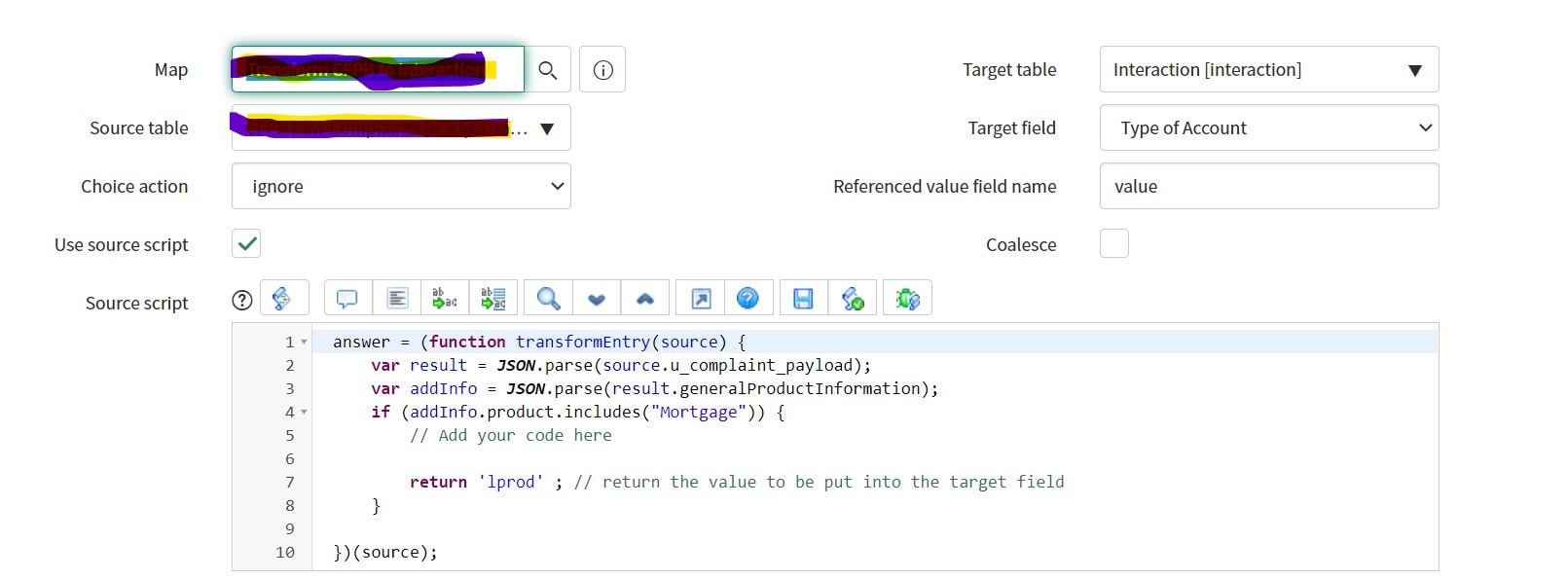Click line number 10 in the gutter
Viewport: 1568px width, 579px height.
point(285,552)
